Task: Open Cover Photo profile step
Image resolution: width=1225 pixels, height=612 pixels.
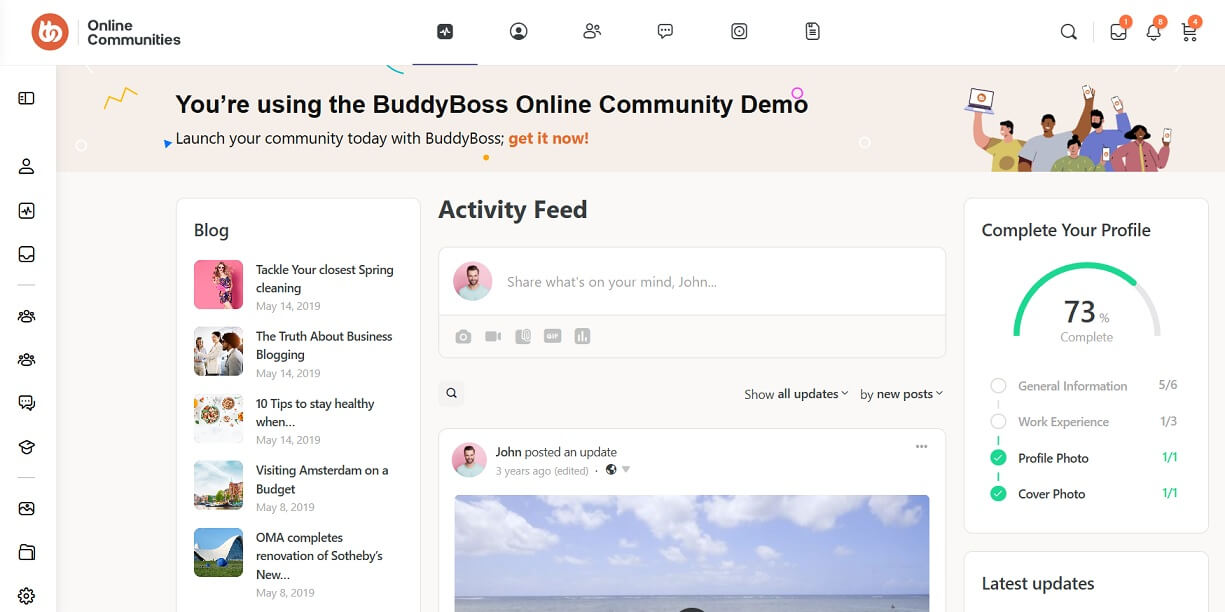Action: (1051, 494)
